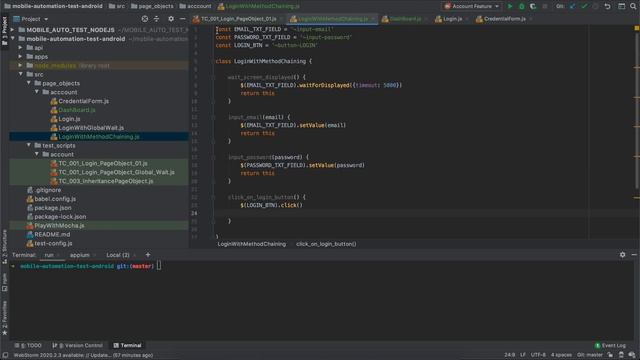The width and height of the screenshot is (640, 360).
Task: Run the Account Feature configuration
Action: 510,6
